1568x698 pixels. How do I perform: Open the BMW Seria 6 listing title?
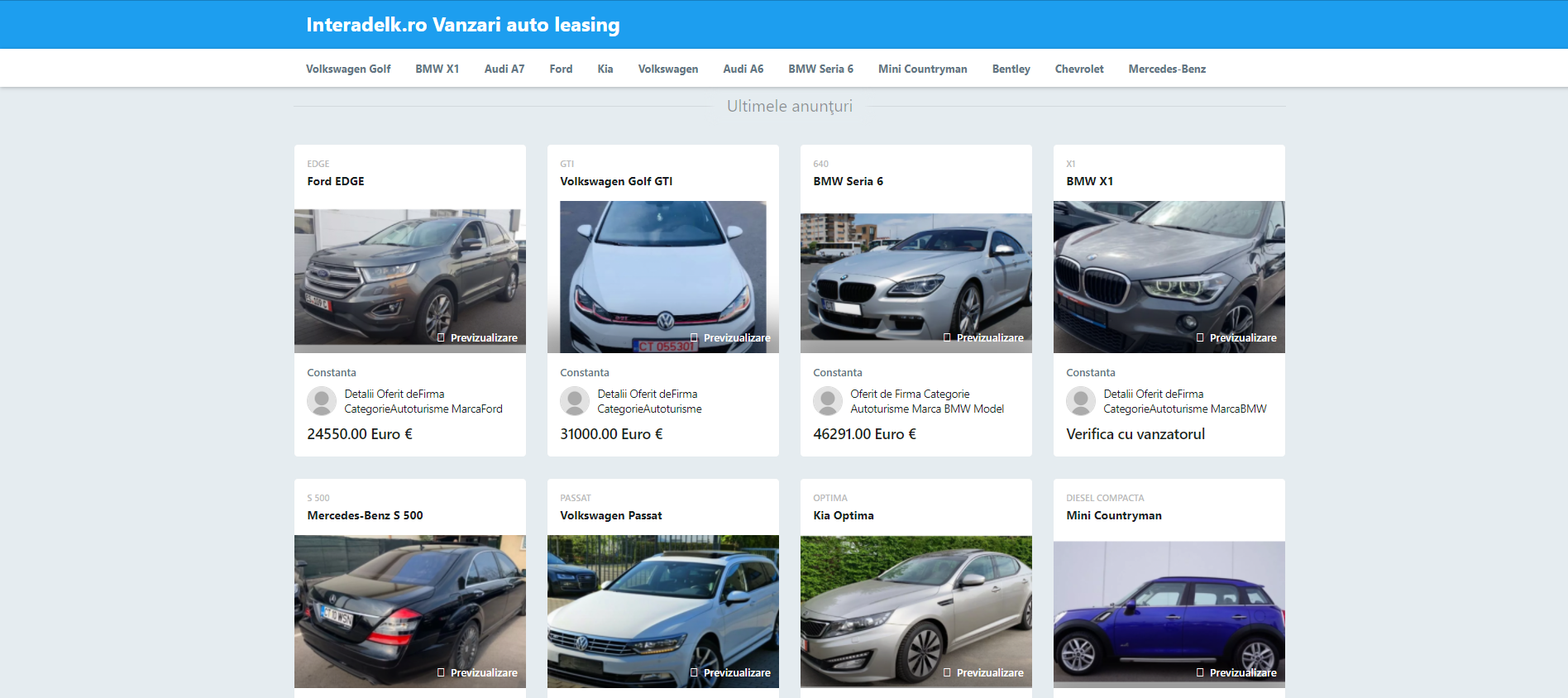[848, 181]
